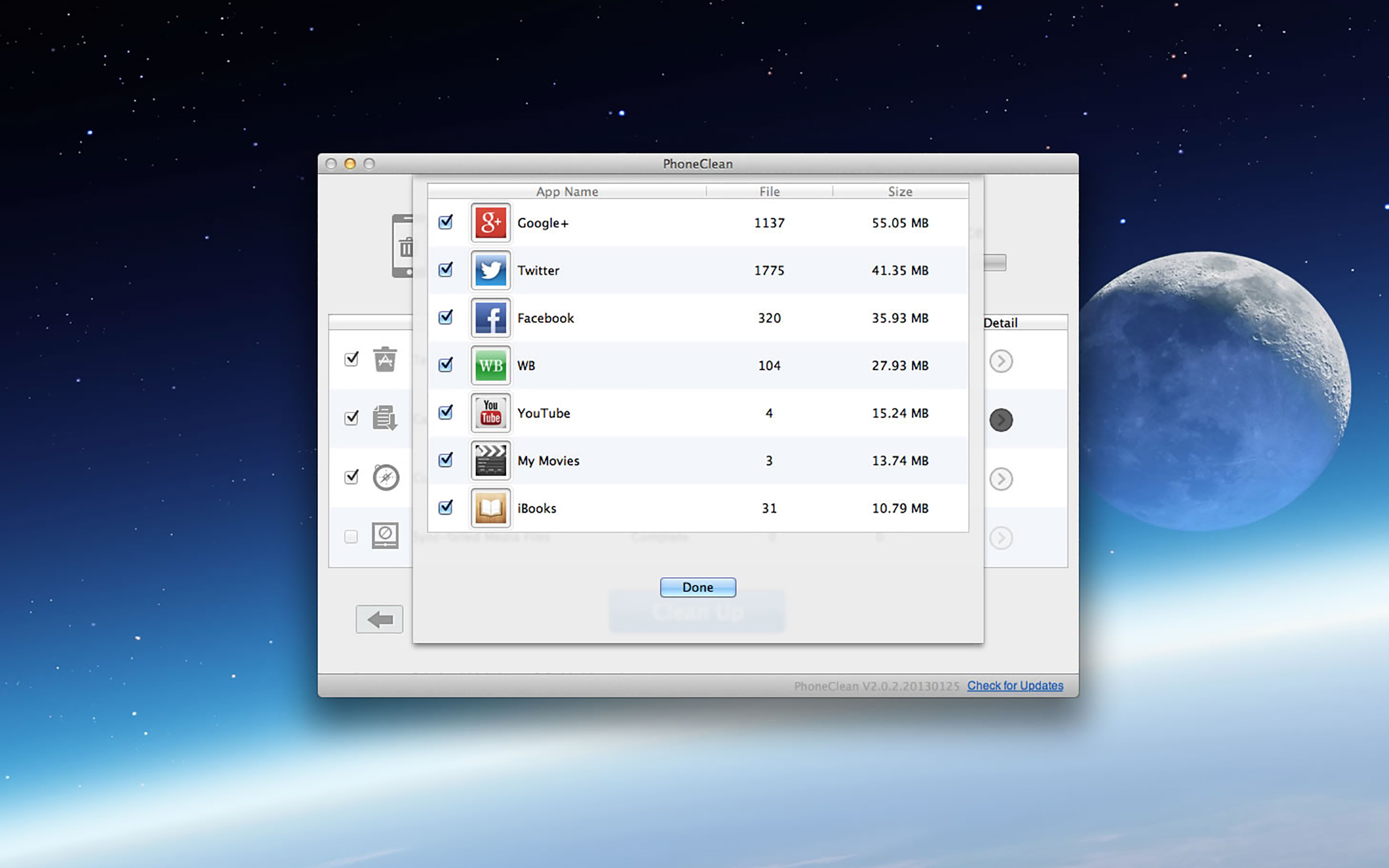Select the My Movies name text
The height and width of the screenshot is (868, 1389).
pyautogui.click(x=548, y=461)
